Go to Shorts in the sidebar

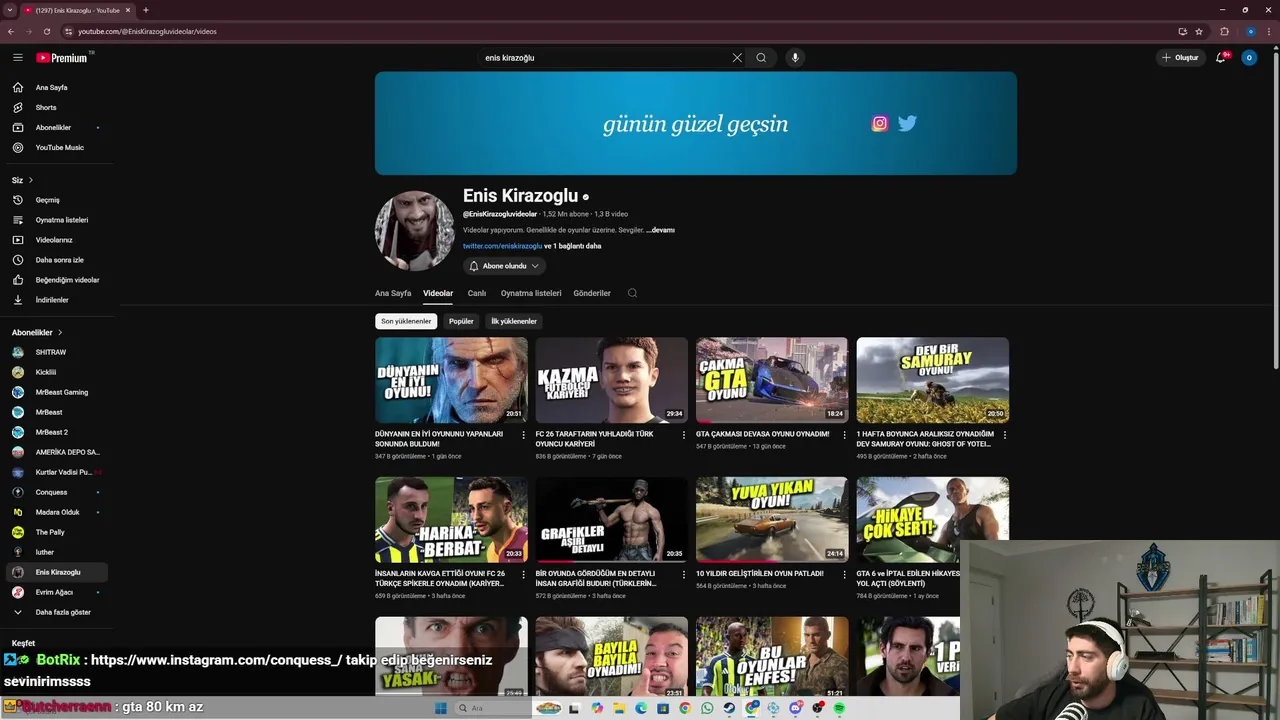[56, 107]
